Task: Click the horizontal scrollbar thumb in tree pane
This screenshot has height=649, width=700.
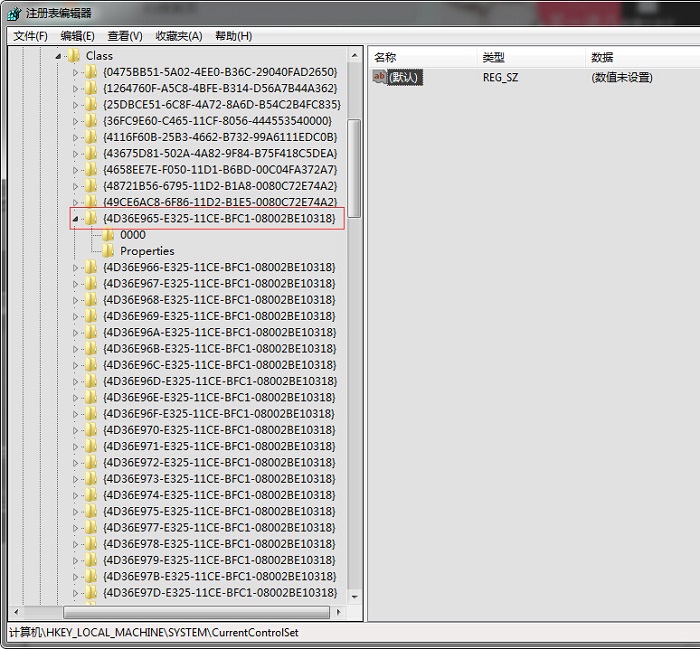Action: pos(196,612)
